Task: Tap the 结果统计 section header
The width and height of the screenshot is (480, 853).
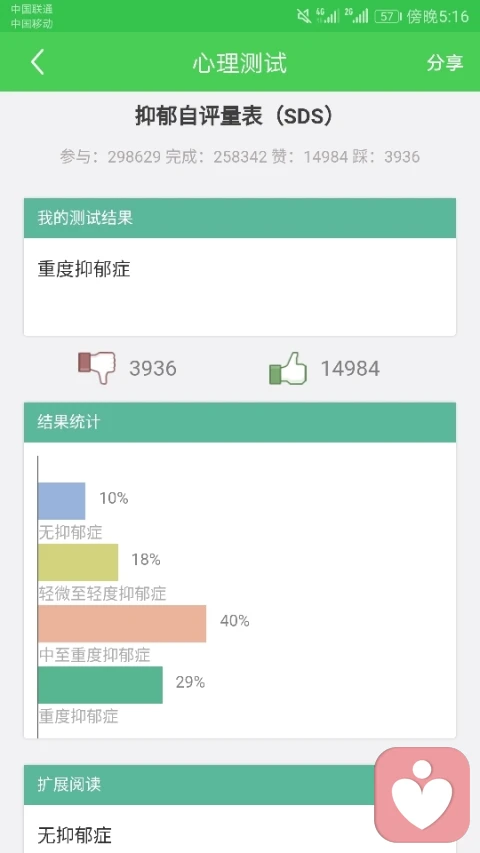Action: click(x=240, y=422)
